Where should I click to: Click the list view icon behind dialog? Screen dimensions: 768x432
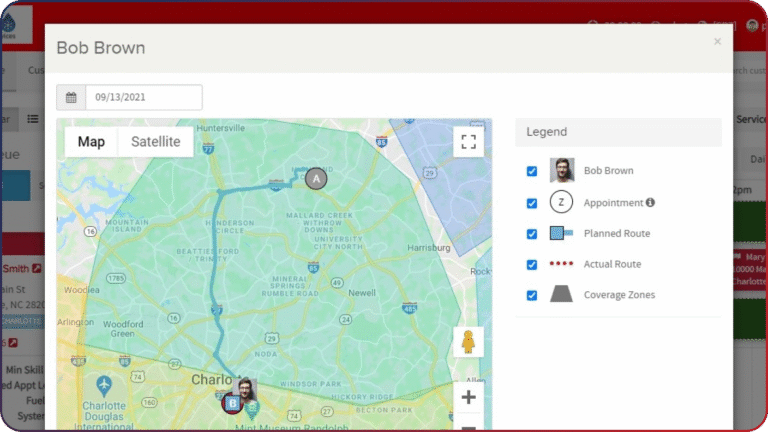33,119
